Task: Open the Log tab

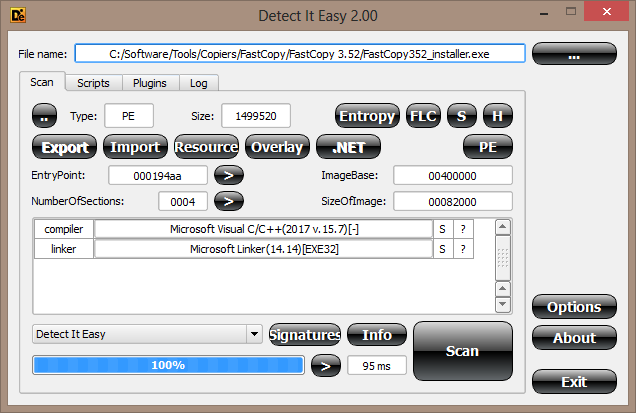Action: [x=199, y=83]
